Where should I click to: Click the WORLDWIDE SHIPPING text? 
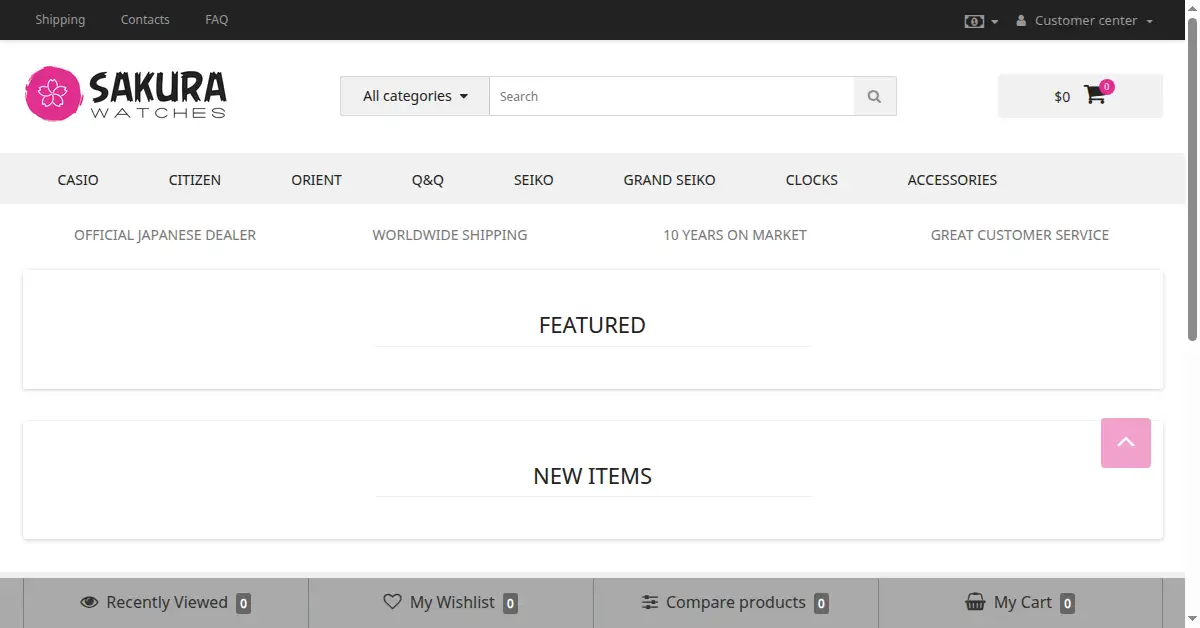[450, 235]
